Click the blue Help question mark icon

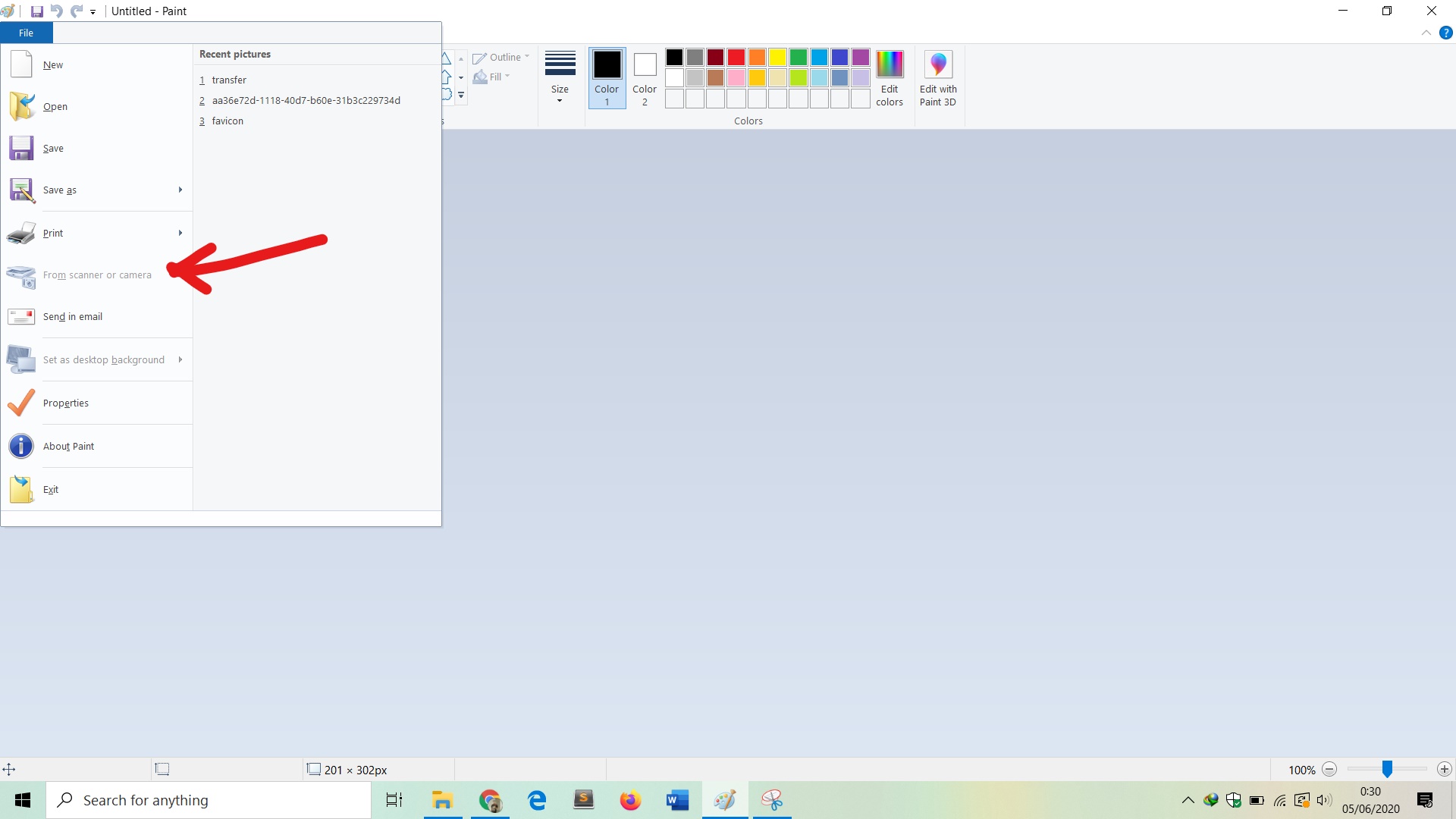click(1446, 33)
